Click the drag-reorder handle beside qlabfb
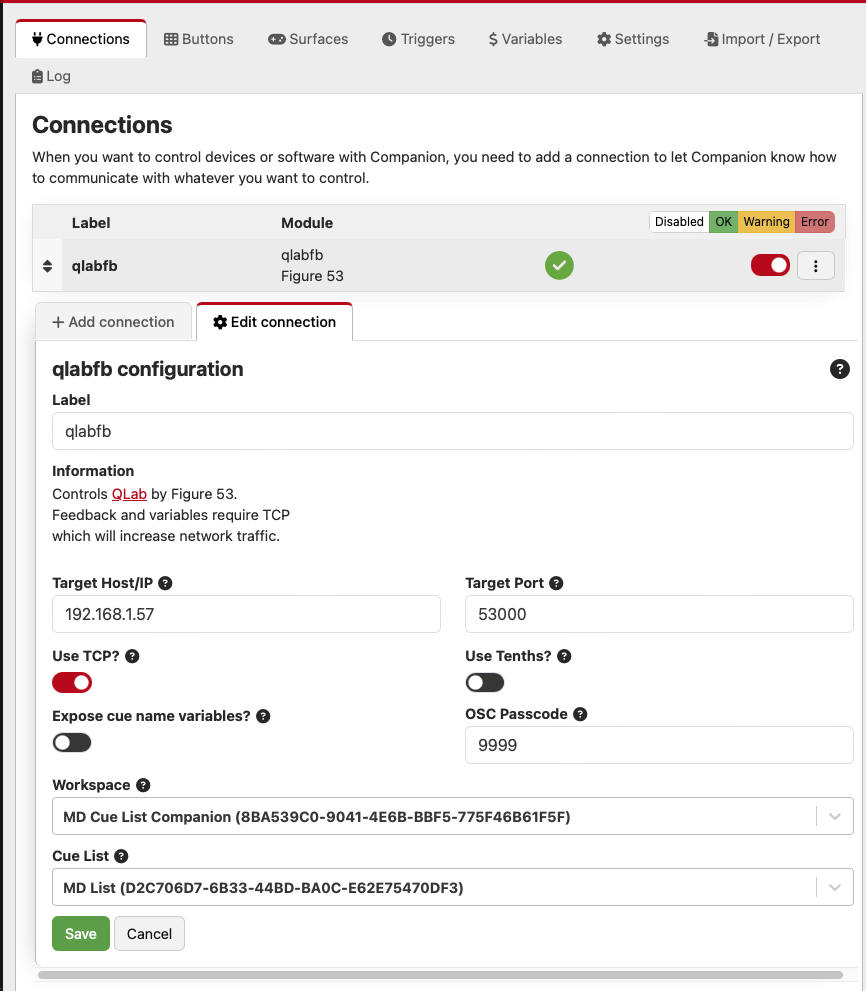866x991 pixels. (x=46, y=265)
